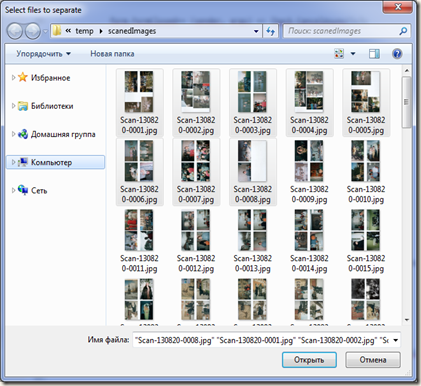
Task: Expand the Библиотеки tree node
Action: (x=13, y=106)
